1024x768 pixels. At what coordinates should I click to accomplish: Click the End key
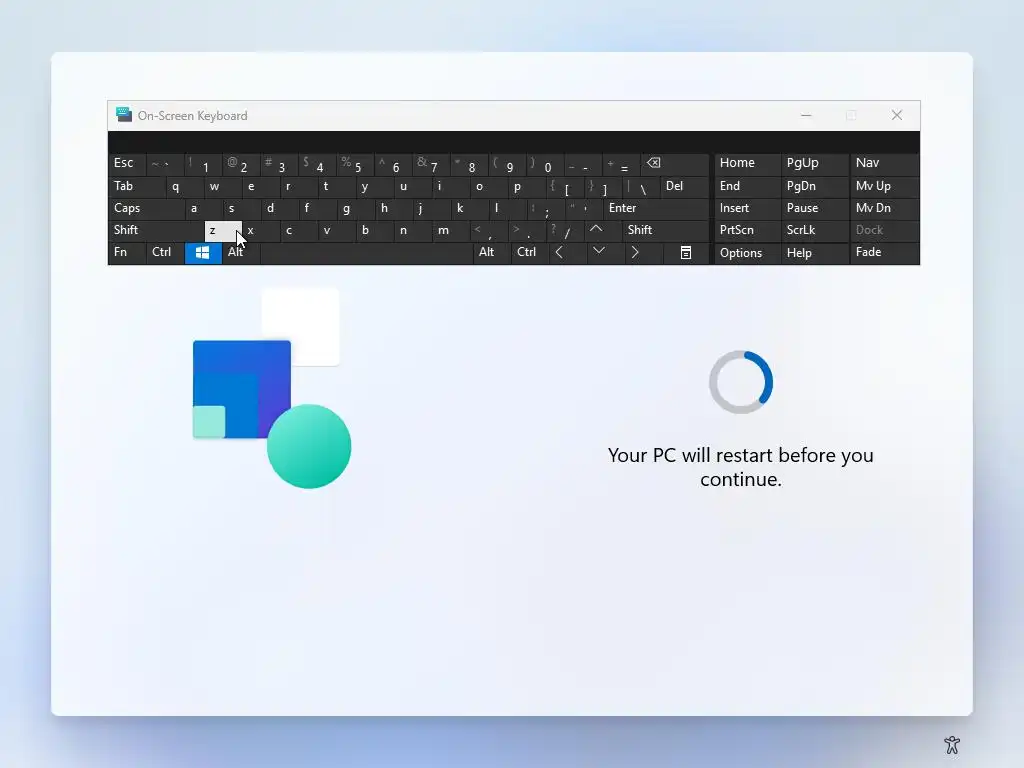click(x=747, y=187)
